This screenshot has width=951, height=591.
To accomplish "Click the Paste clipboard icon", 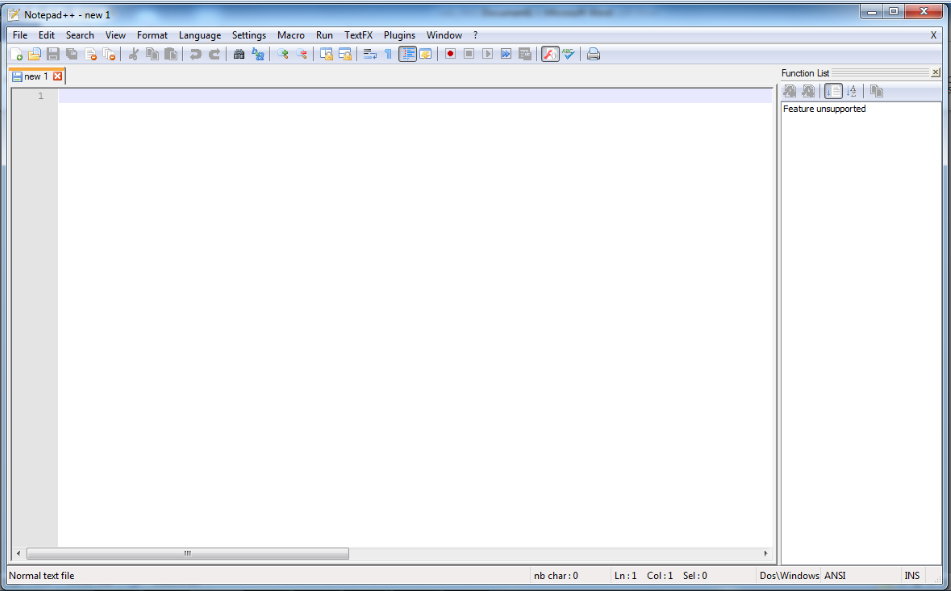I will 171,54.
